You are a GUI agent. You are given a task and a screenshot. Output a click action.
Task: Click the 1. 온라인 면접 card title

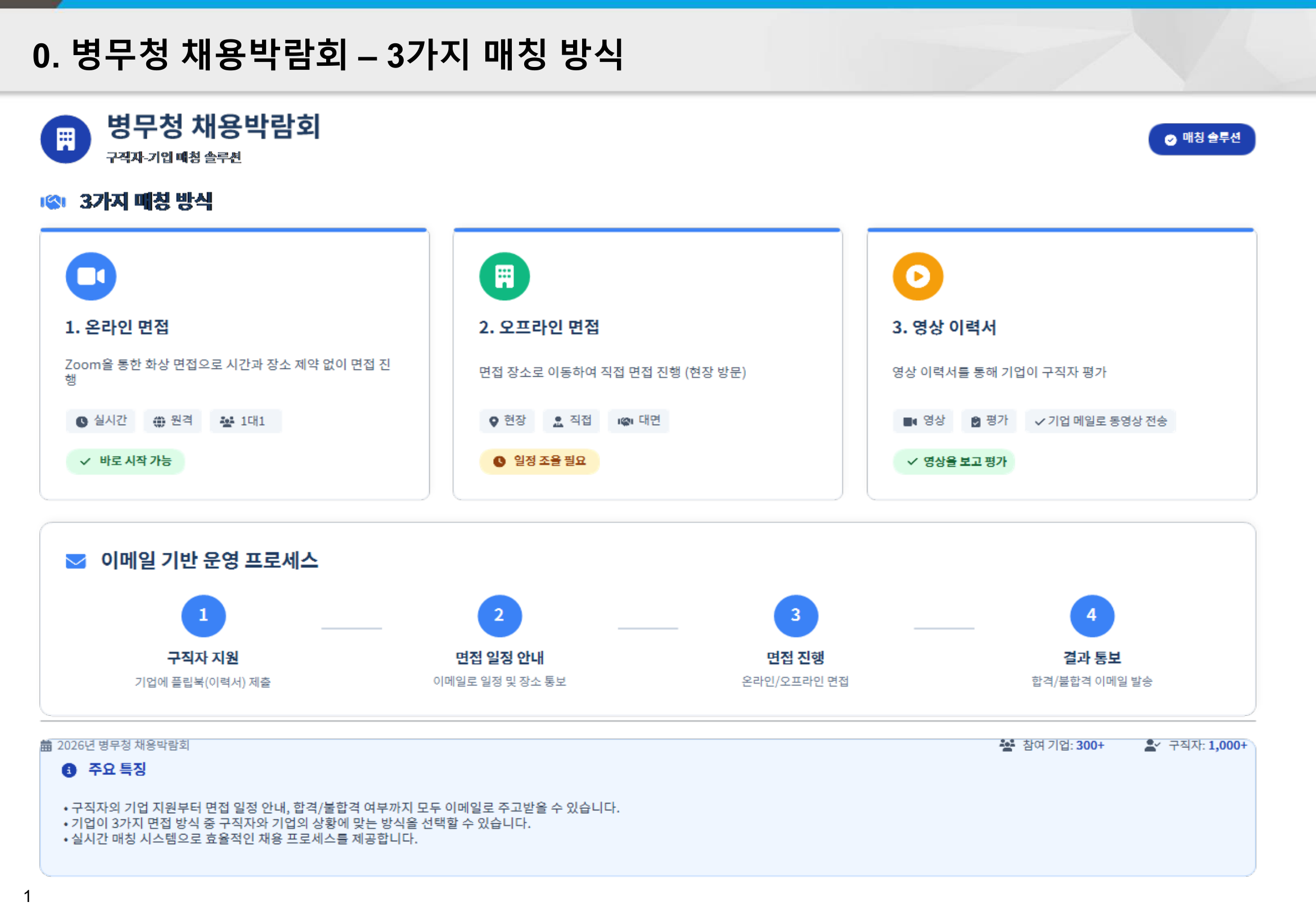tap(117, 327)
